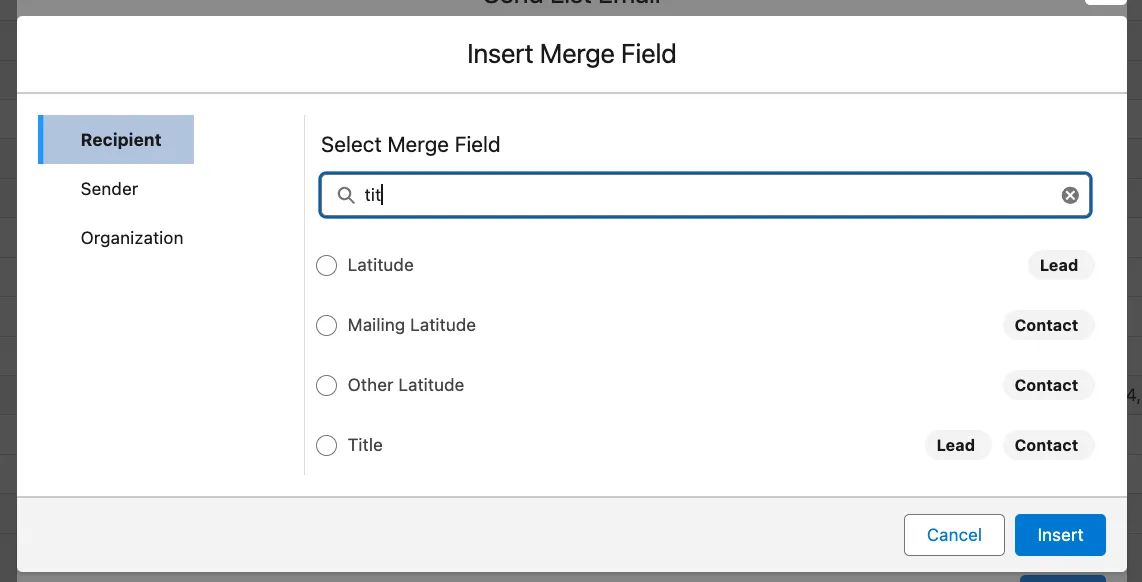Clear the search text with X icon
The image size is (1142, 582).
pyautogui.click(x=1070, y=196)
